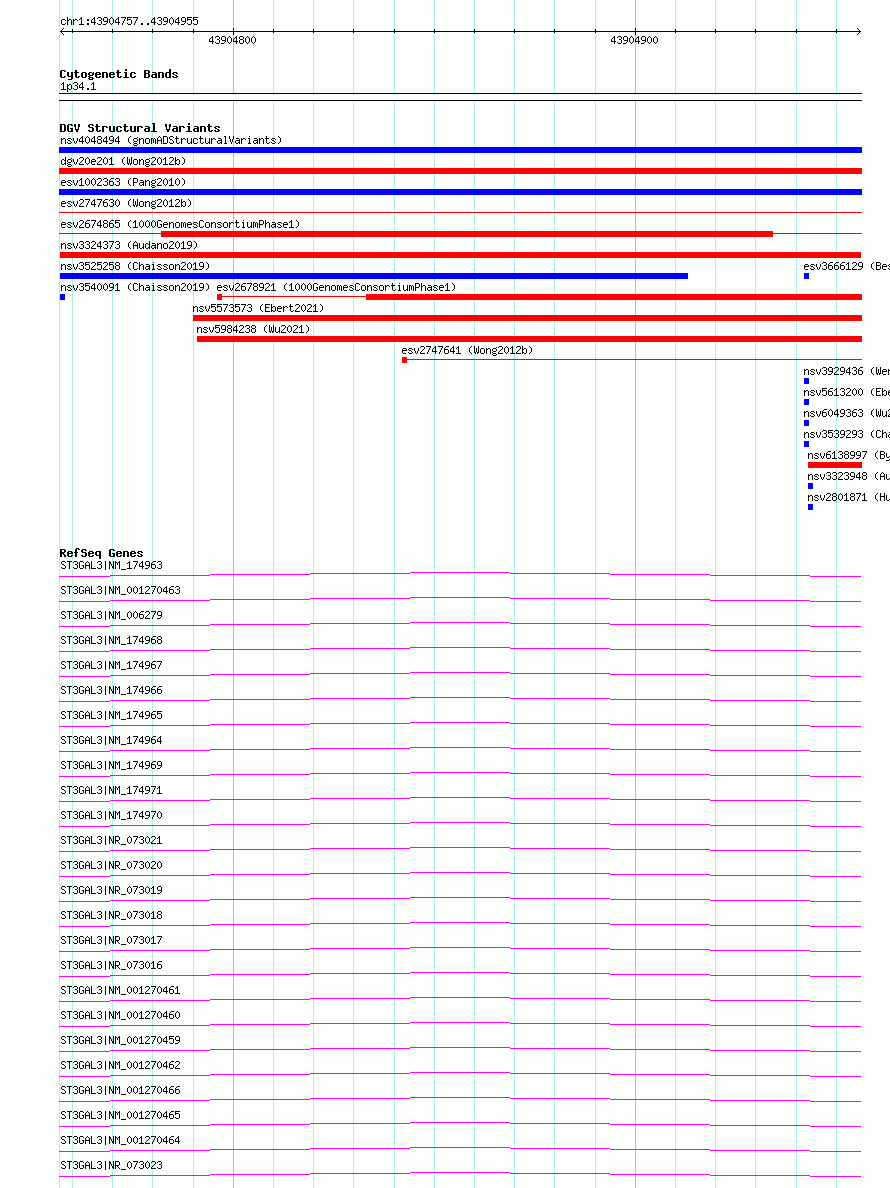
Task: Select the Cytogenetic Bands track title
Action: tap(119, 74)
